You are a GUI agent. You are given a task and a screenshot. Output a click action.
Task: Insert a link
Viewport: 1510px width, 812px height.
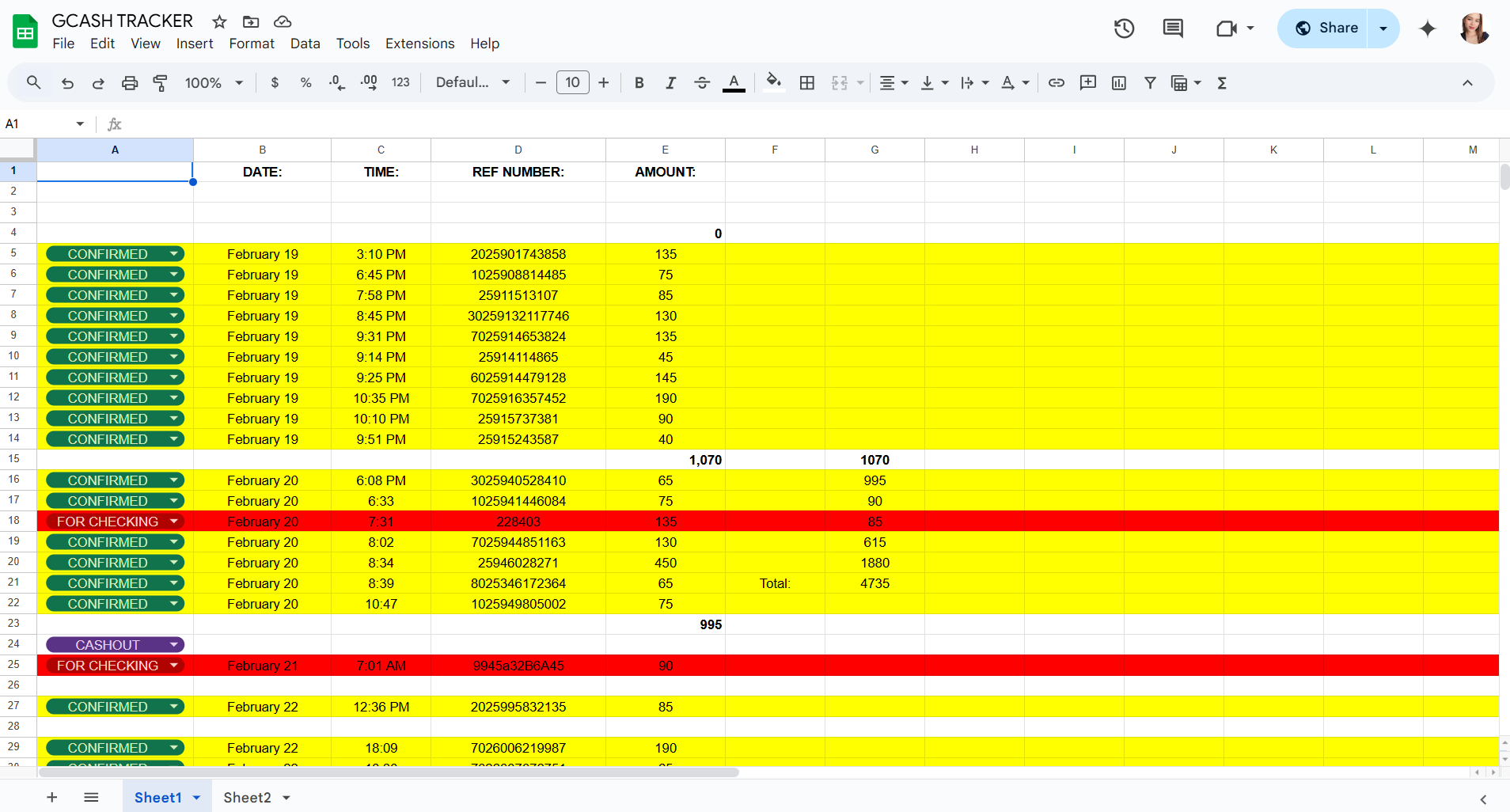pos(1057,82)
